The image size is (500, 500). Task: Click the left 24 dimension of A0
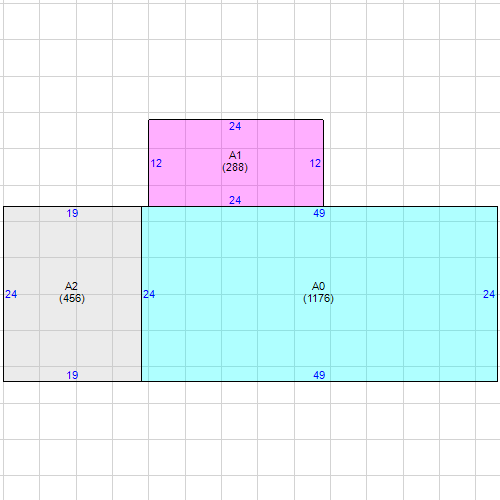[149, 294]
